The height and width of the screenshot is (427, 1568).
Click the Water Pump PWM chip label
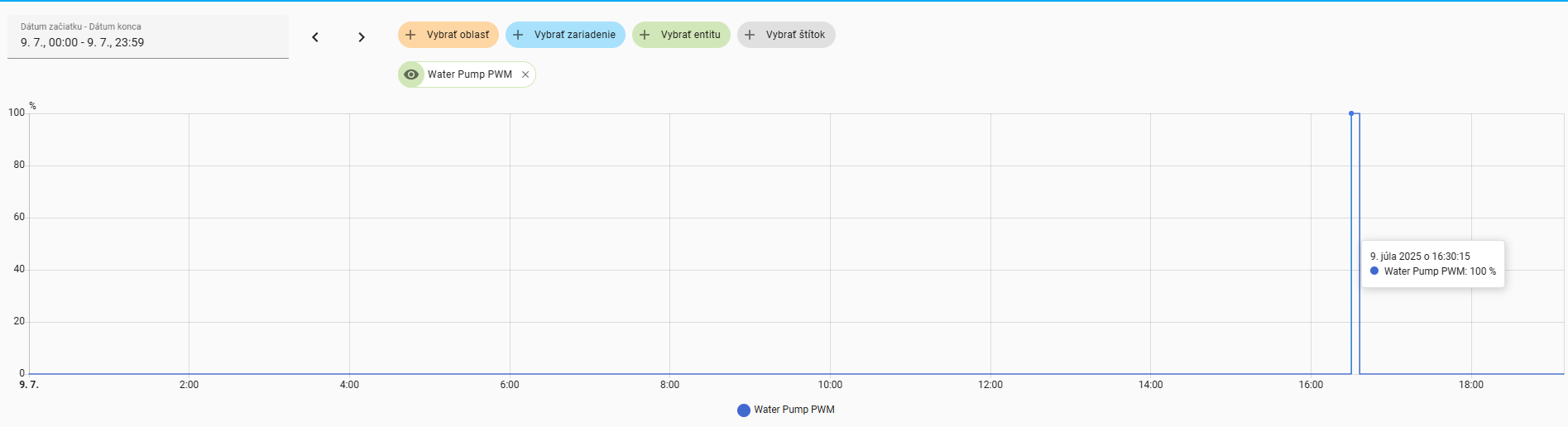(x=470, y=74)
